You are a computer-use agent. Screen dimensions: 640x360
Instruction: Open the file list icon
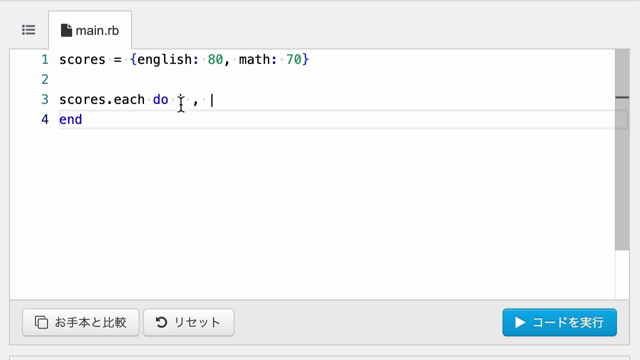[x=29, y=30]
